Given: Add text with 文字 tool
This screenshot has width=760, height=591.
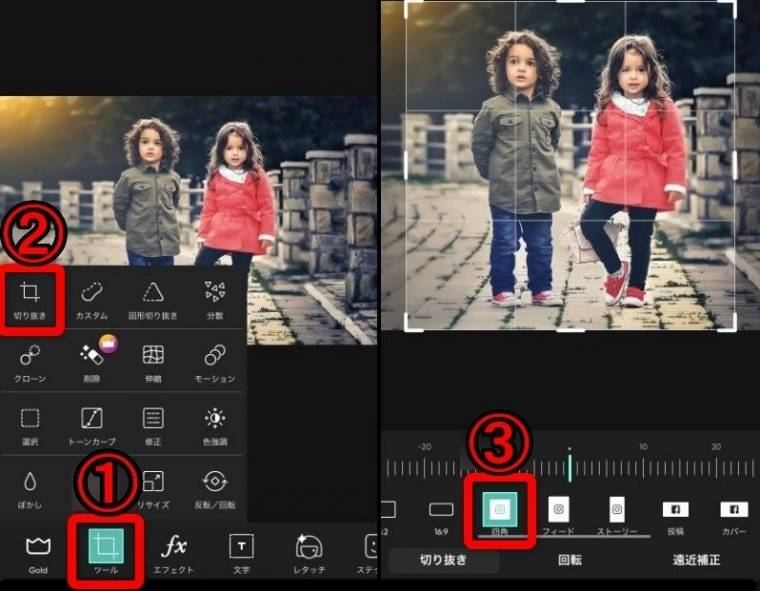Looking at the screenshot, I should [x=241, y=554].
